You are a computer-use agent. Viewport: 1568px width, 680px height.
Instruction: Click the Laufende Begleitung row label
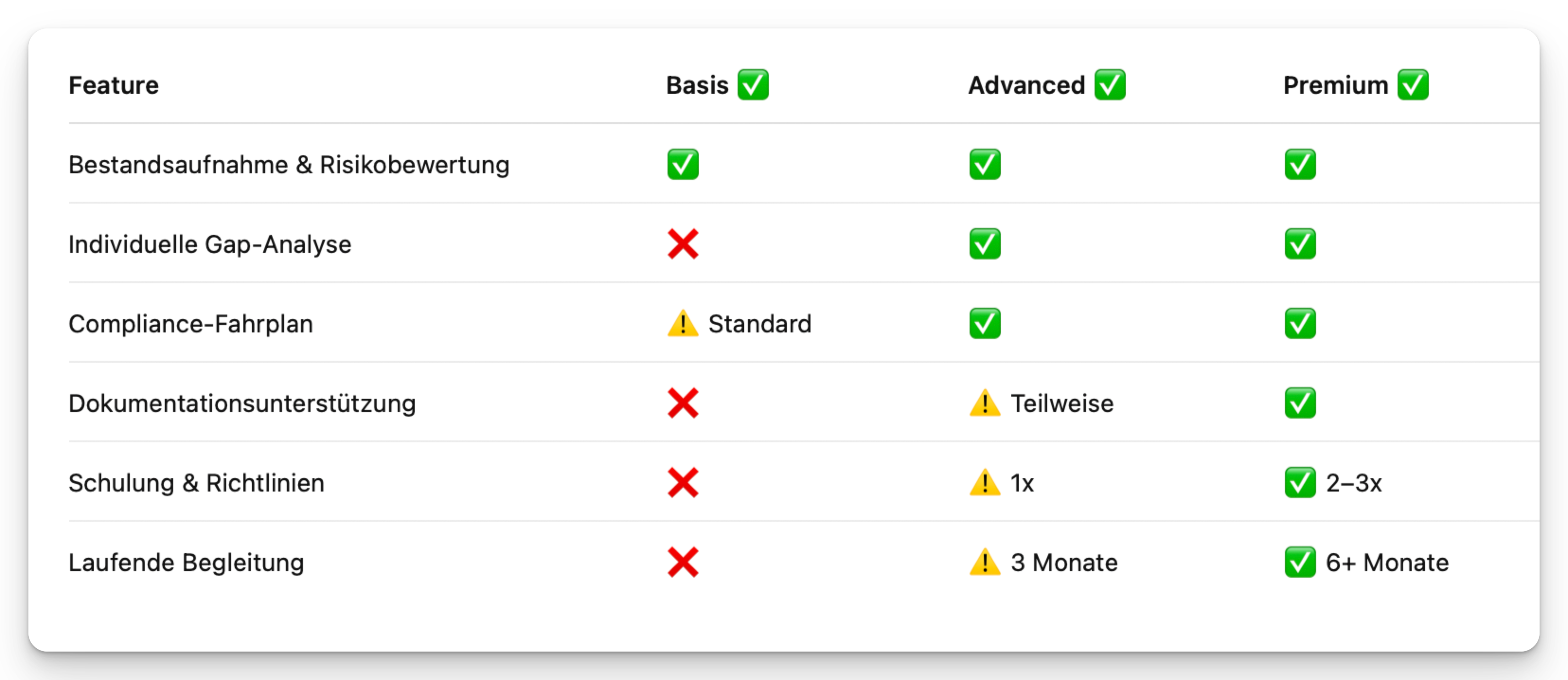click(186, 563)
